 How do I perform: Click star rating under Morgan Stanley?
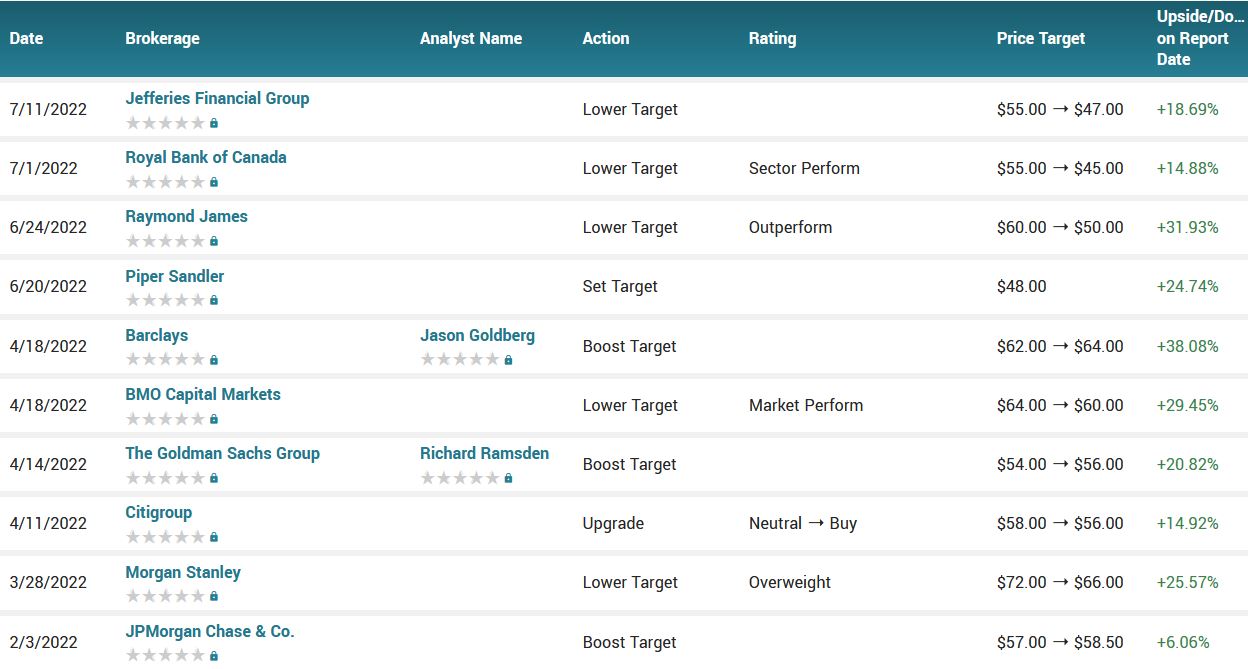point(165,596)
